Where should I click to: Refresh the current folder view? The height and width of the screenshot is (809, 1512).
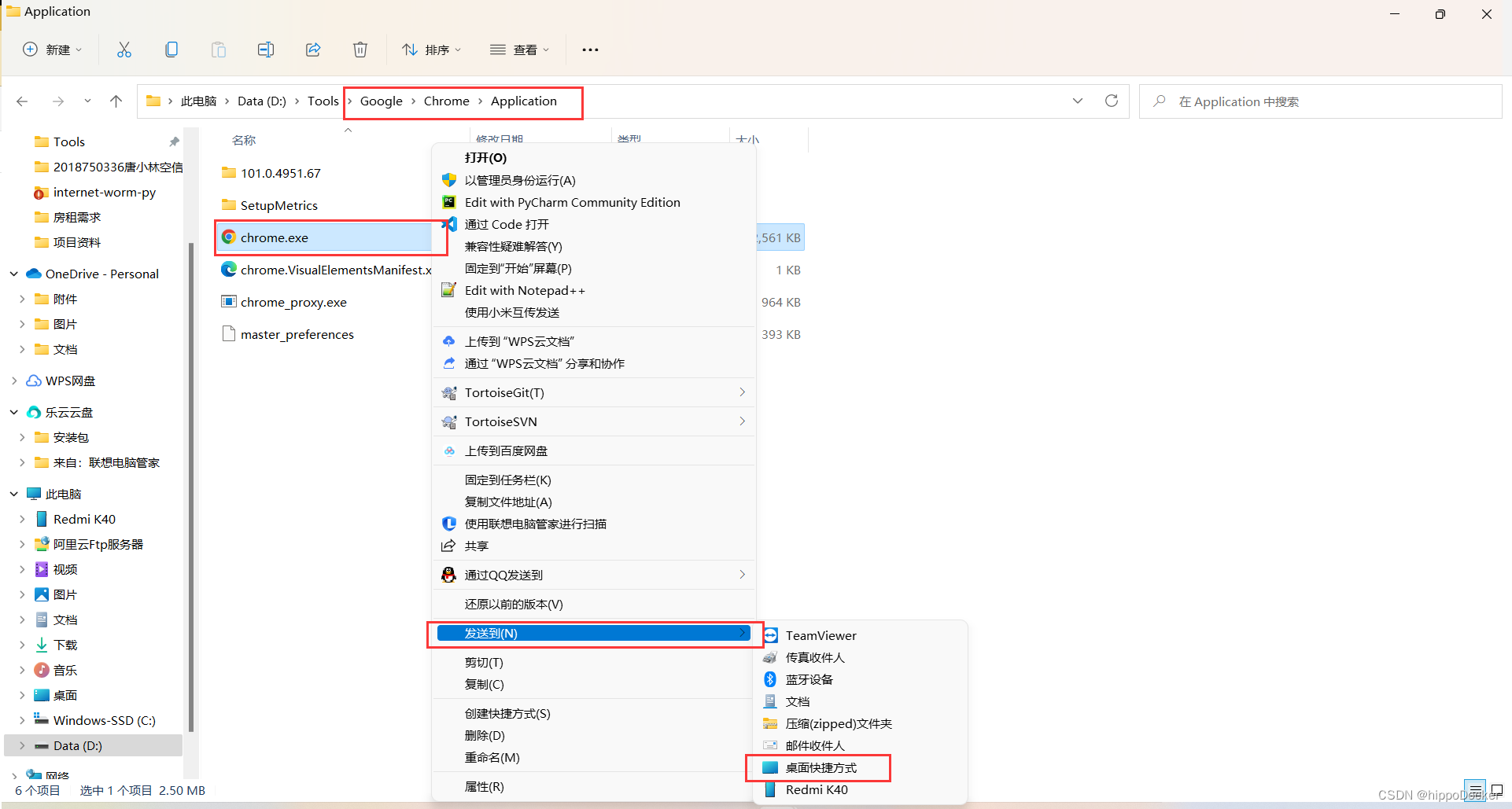point(1112,101)
